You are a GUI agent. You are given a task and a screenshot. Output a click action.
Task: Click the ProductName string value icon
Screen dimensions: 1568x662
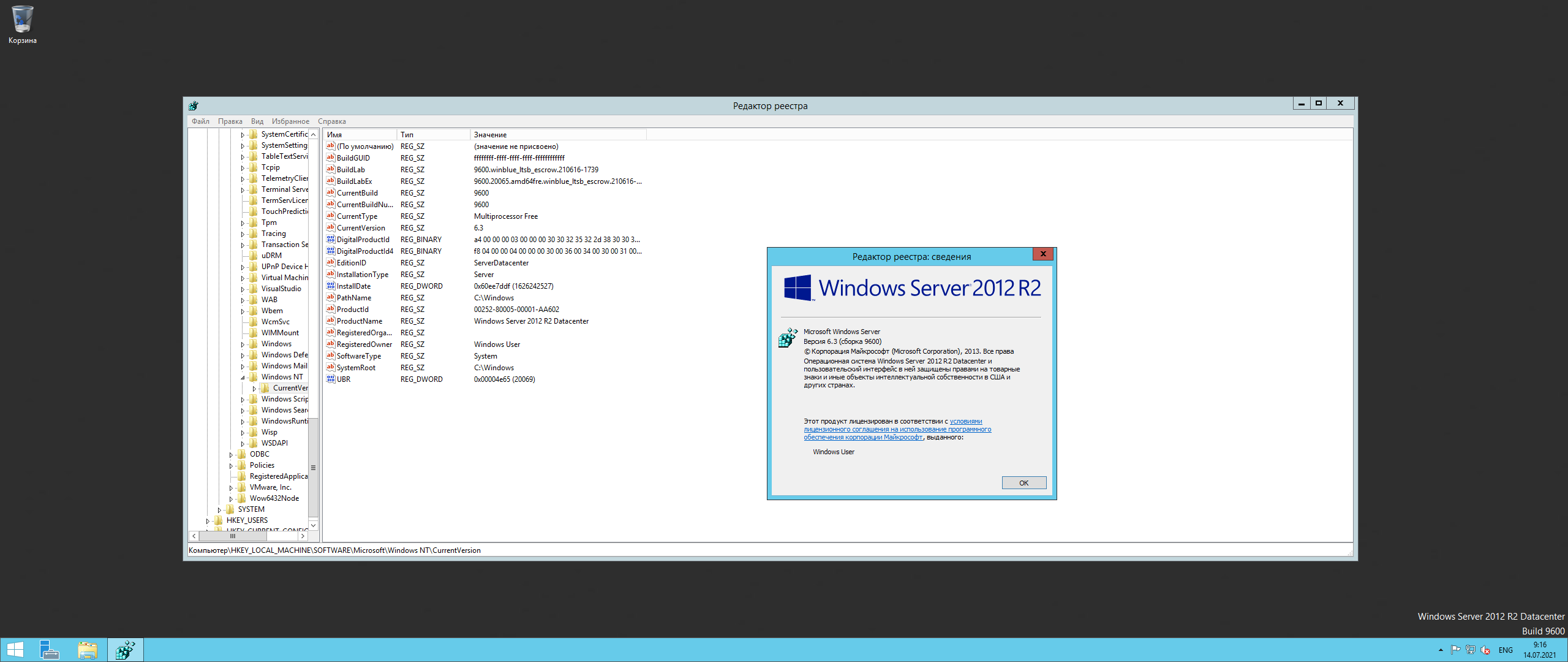pos(331,321)
